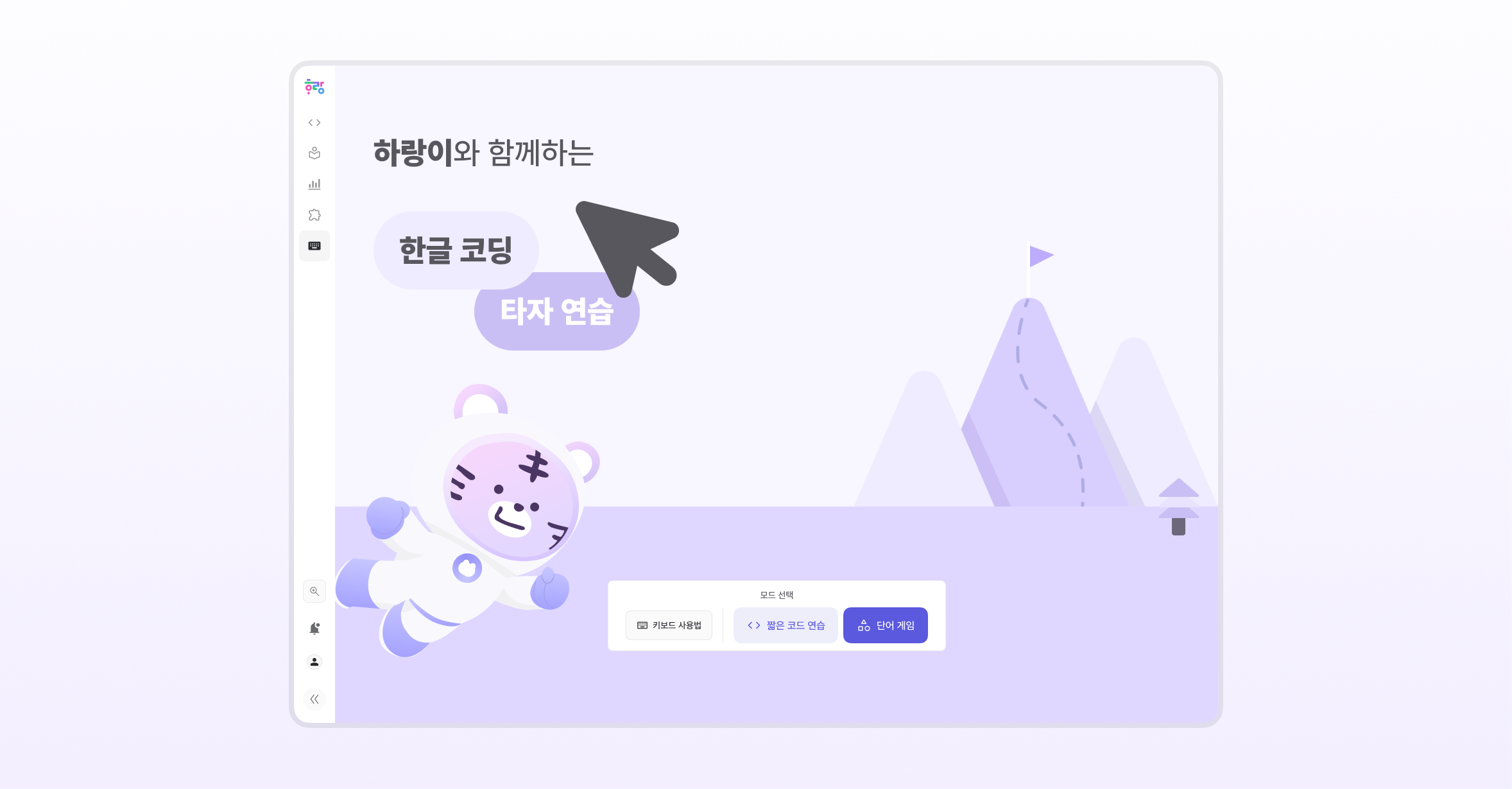This screenshot has height=789, width=1512.
Task: Choose the 짧은 코드 연습 mode
Action: click(786, 625)
